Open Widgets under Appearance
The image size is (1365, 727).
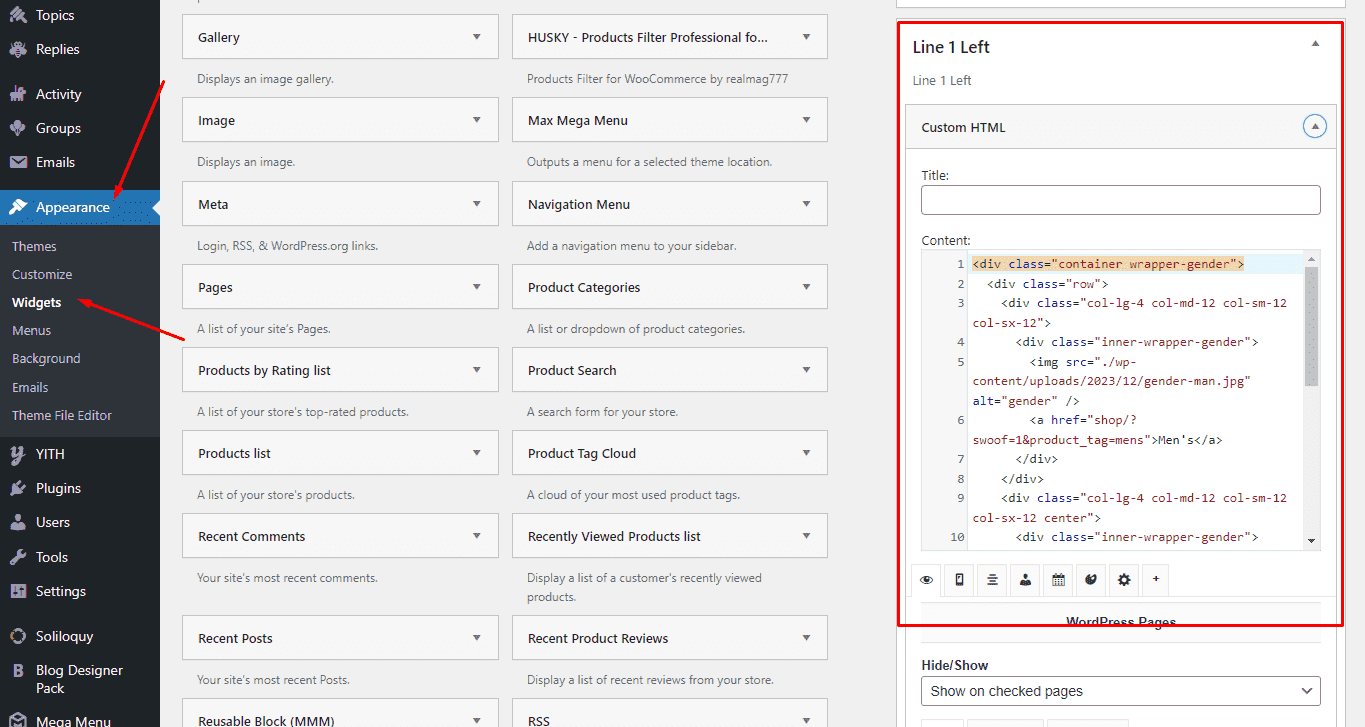[37, 302]
